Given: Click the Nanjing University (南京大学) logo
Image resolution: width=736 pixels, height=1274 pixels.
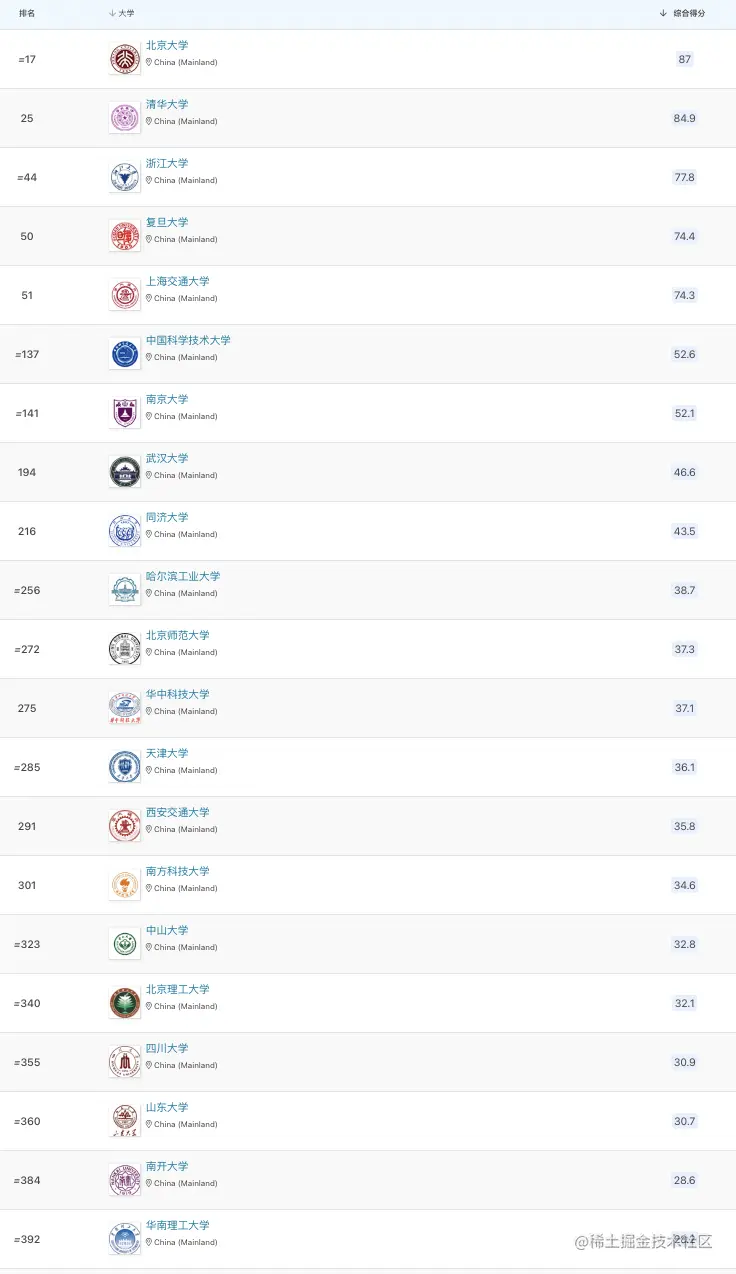Looking at the screenshot, I should [x=125, y=413].
